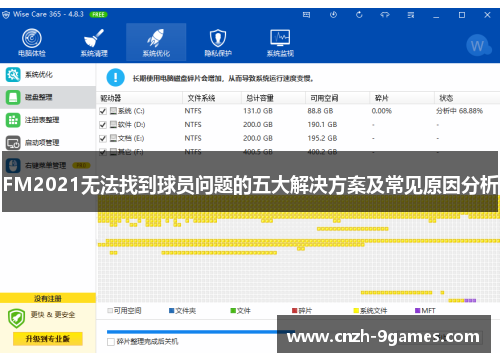Toggle checkbox for 软件 (D:) drive
Screen dimensions: 500x362
[x=103, y=125]
